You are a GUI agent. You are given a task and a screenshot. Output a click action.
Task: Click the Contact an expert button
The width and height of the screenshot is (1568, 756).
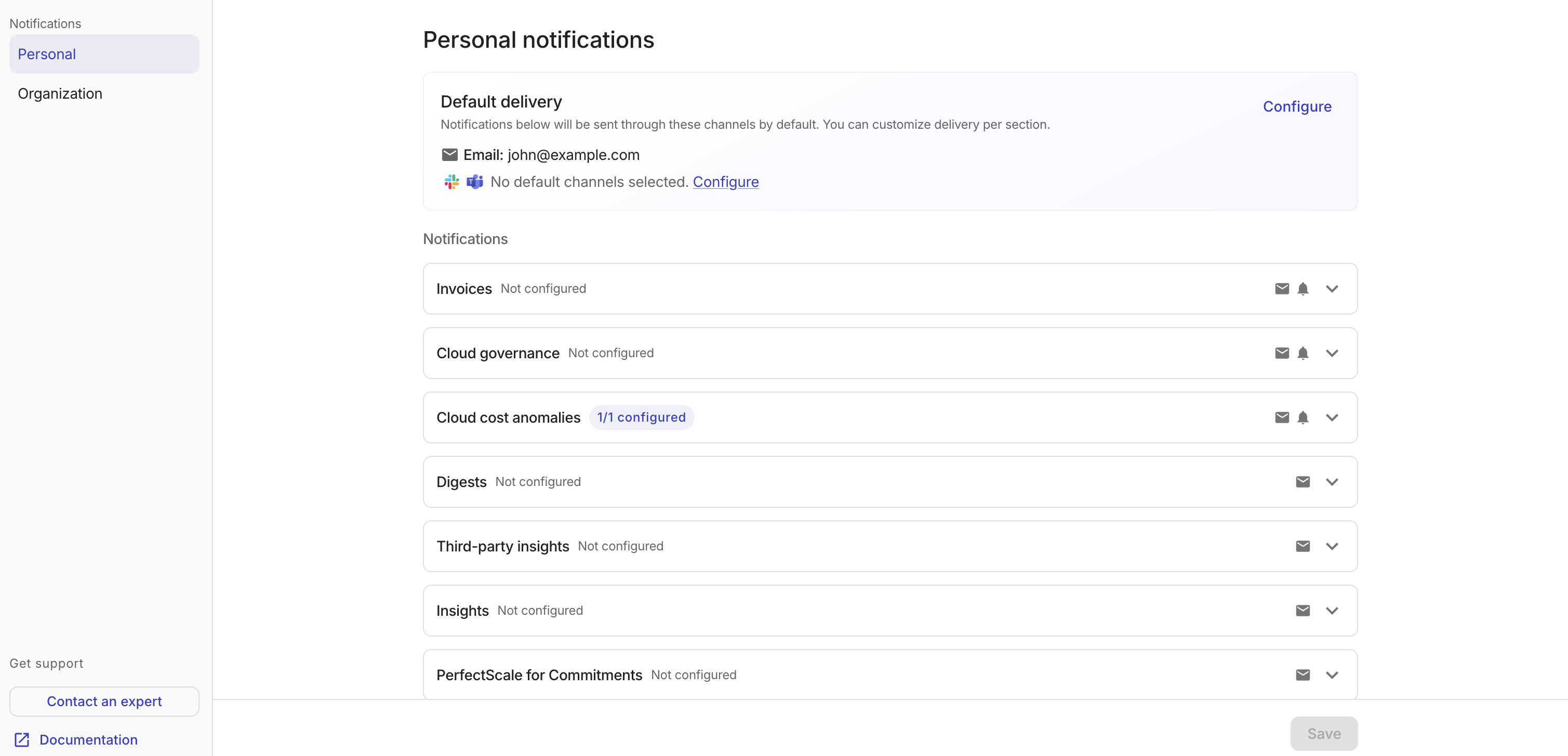[104, 701]
